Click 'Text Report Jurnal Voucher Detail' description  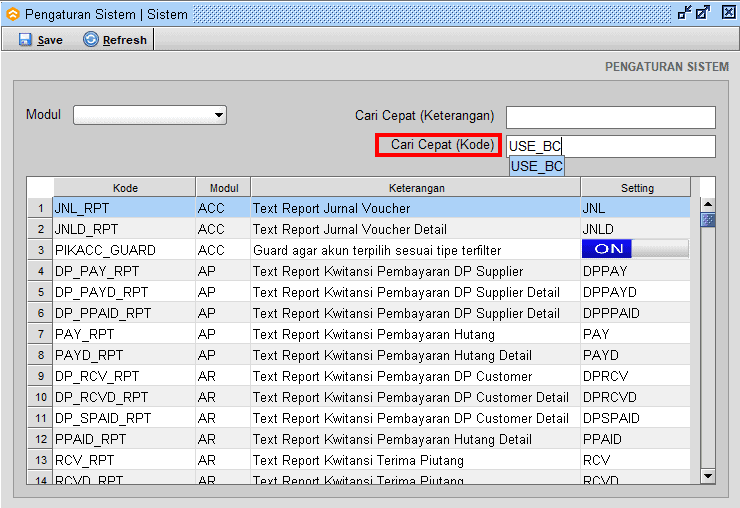[350, 229]
